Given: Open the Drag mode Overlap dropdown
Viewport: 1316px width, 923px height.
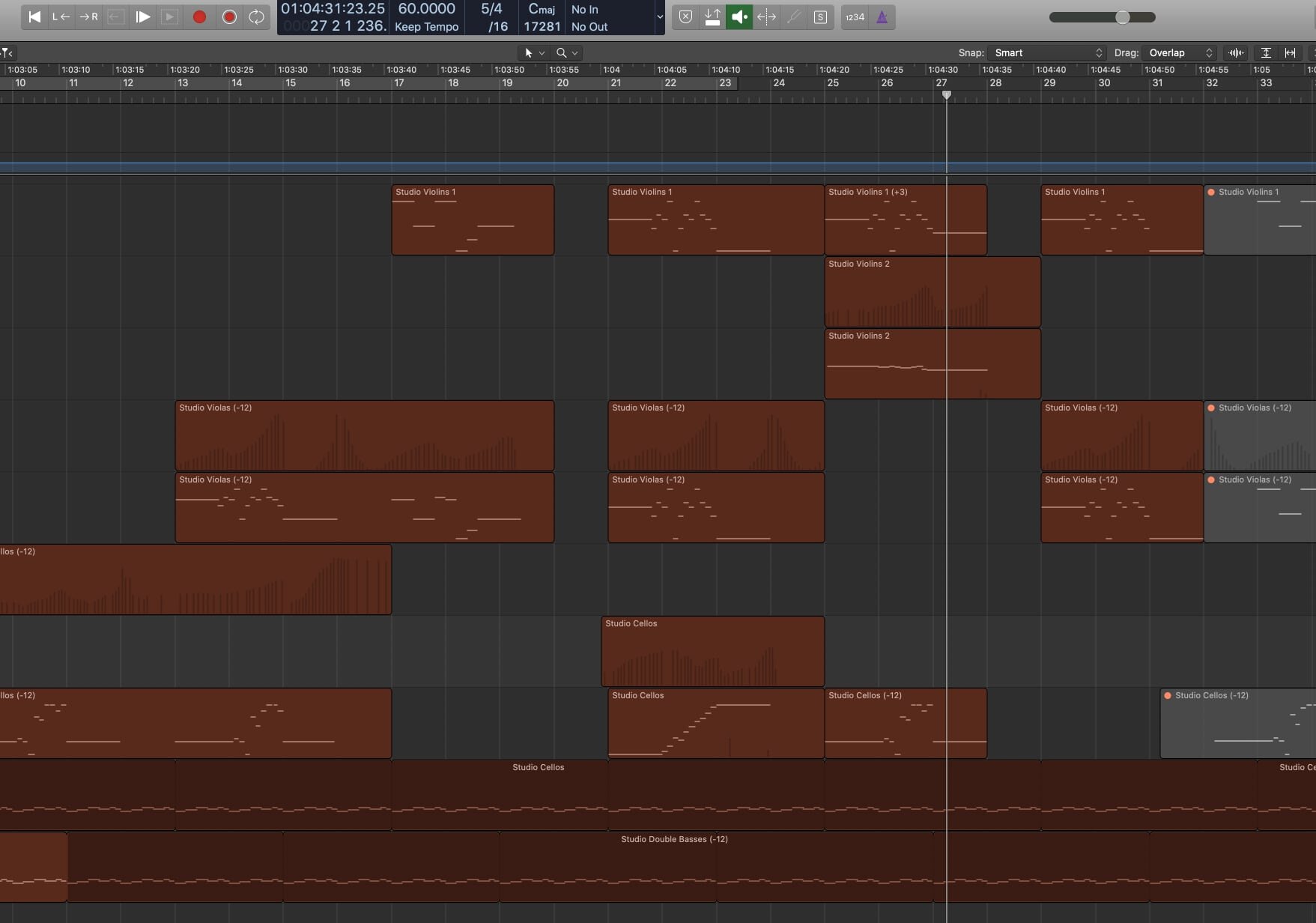Looking at the screenshot, I should click(1180, 52).
